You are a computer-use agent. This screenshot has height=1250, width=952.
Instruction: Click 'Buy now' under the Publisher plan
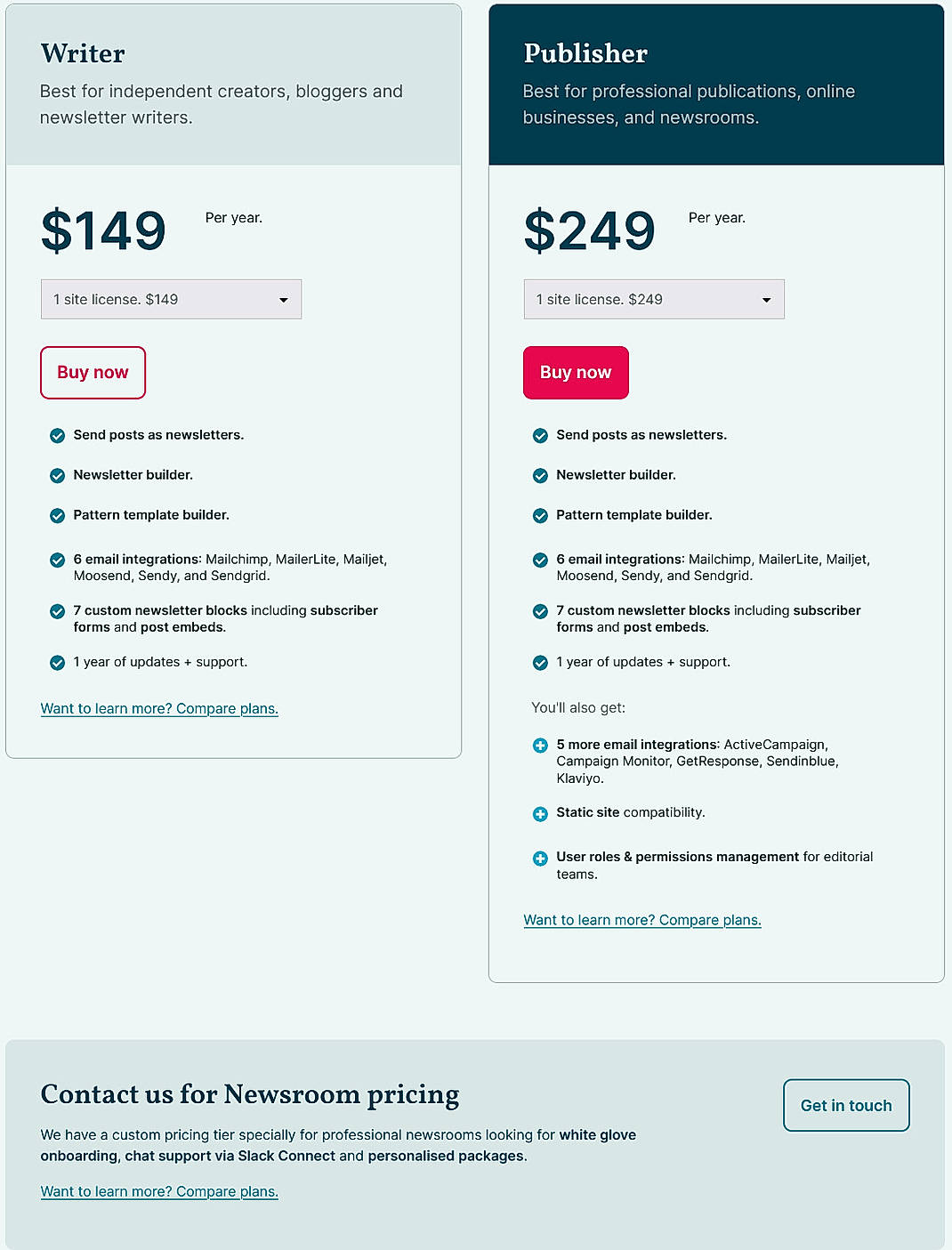coord(576,373)
